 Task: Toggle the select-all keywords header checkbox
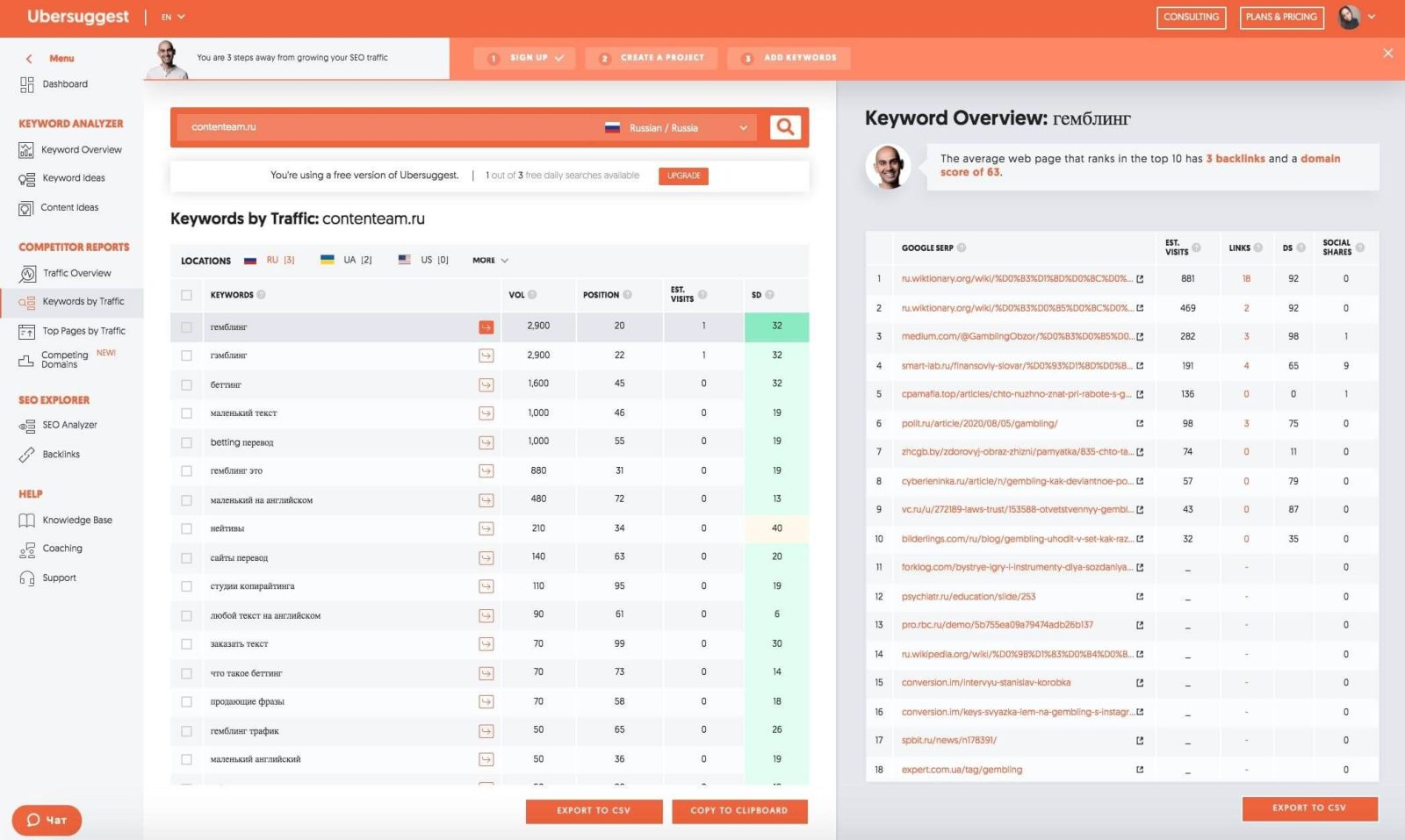coord(186,295)
